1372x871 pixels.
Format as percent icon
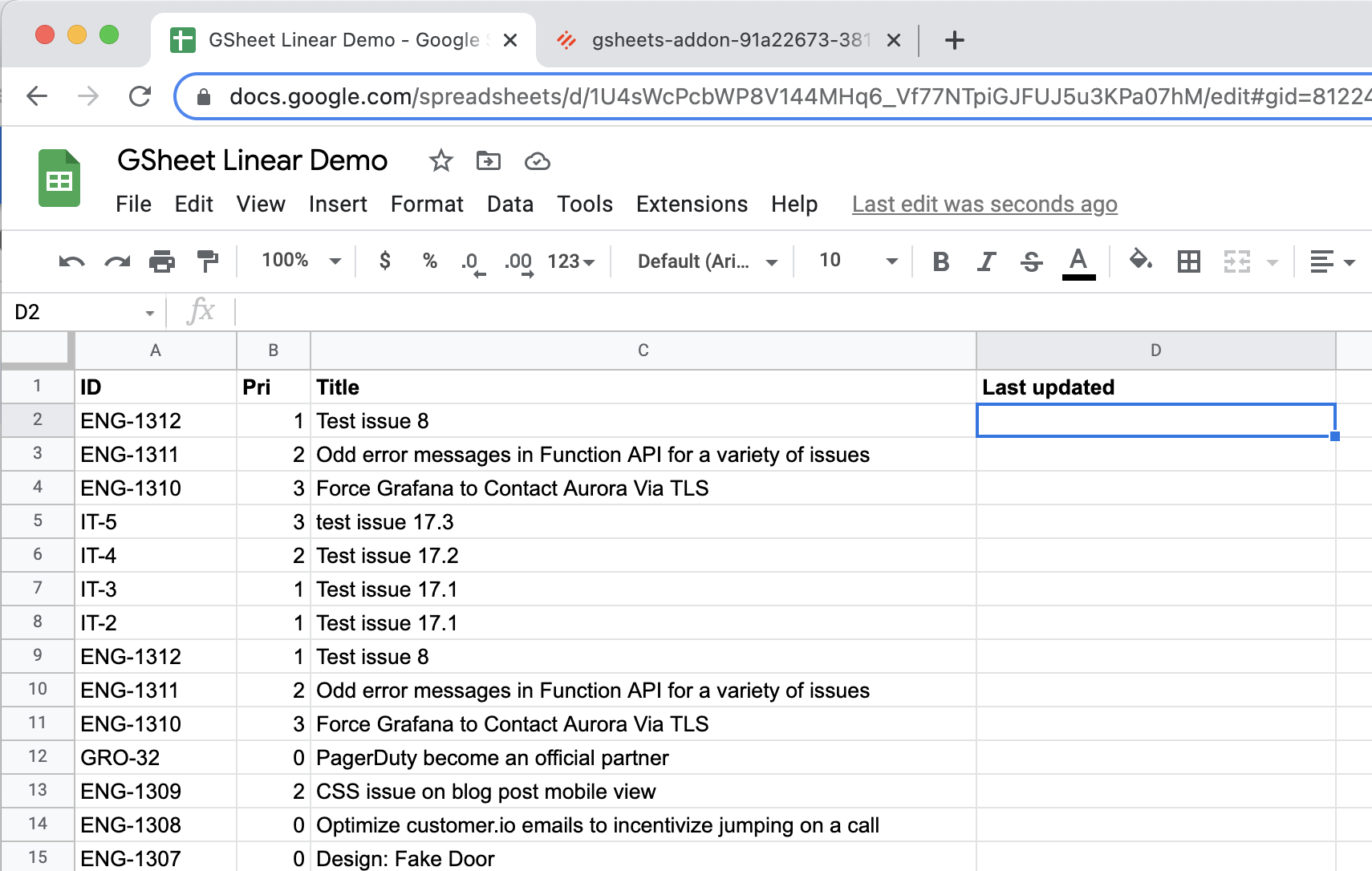coord(430,261)
